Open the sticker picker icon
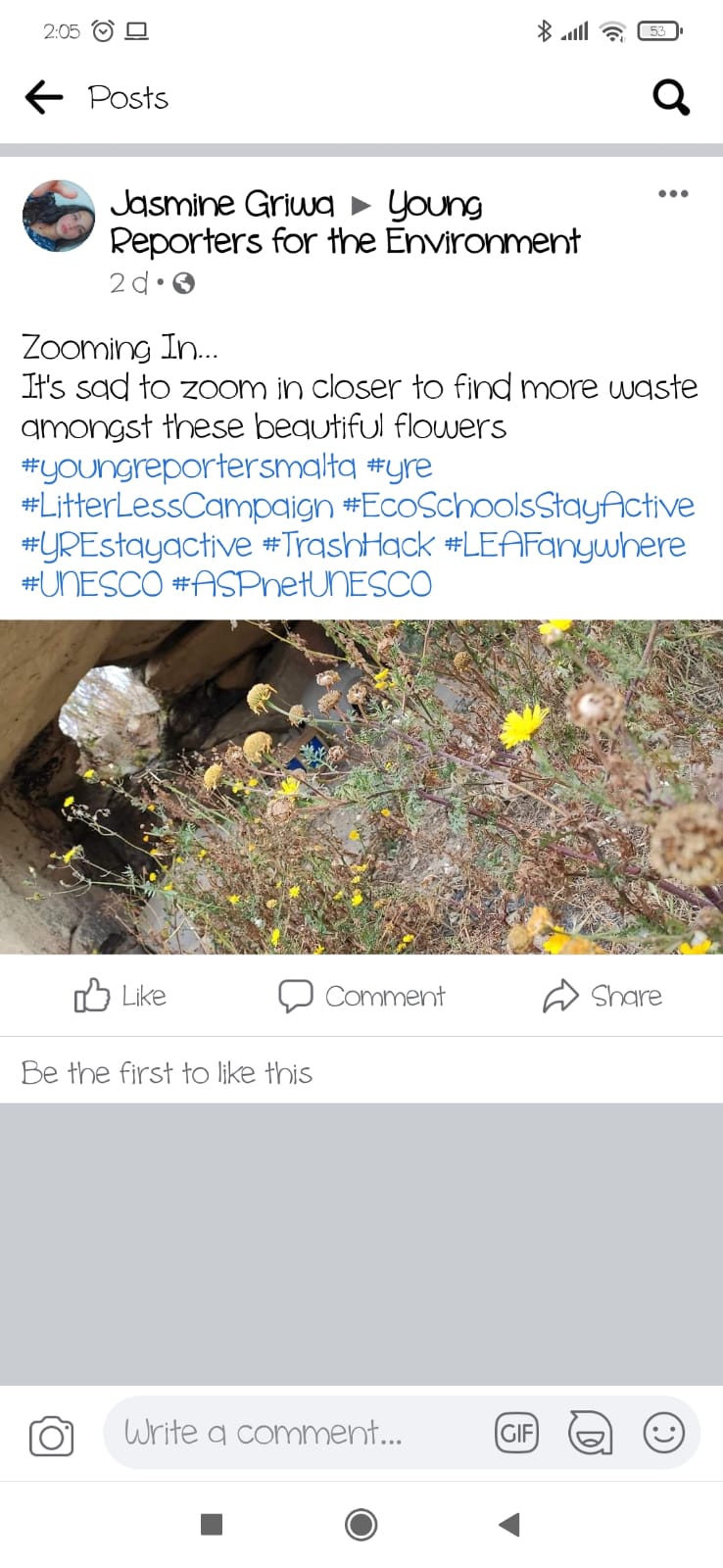Viewport: 723px width, 1568px height. click(x=591, y=1434)
